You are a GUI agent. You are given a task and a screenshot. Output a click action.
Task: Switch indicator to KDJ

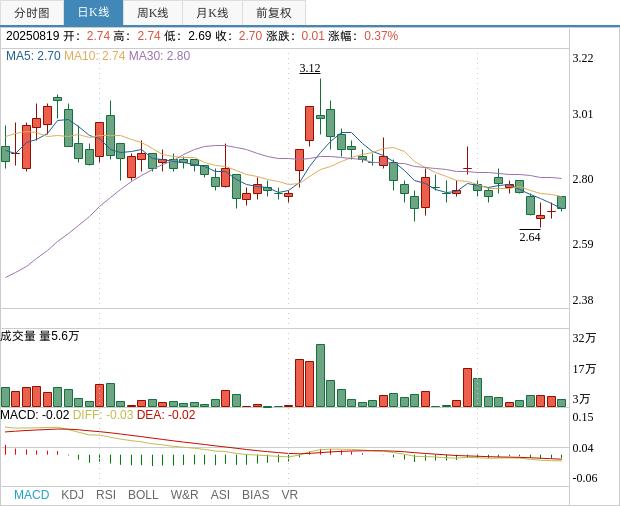tap(72, 495)
